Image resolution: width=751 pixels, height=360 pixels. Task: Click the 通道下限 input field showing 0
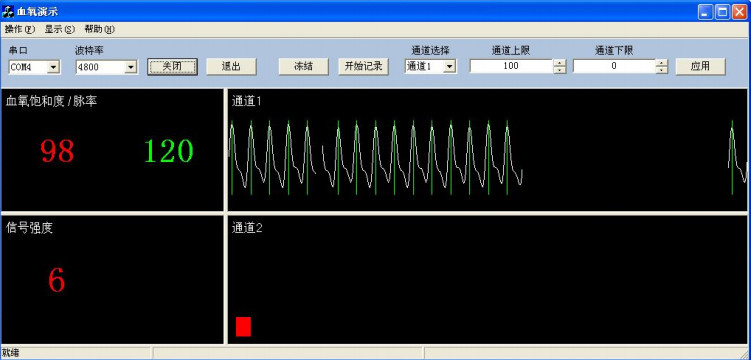[614, 66]
